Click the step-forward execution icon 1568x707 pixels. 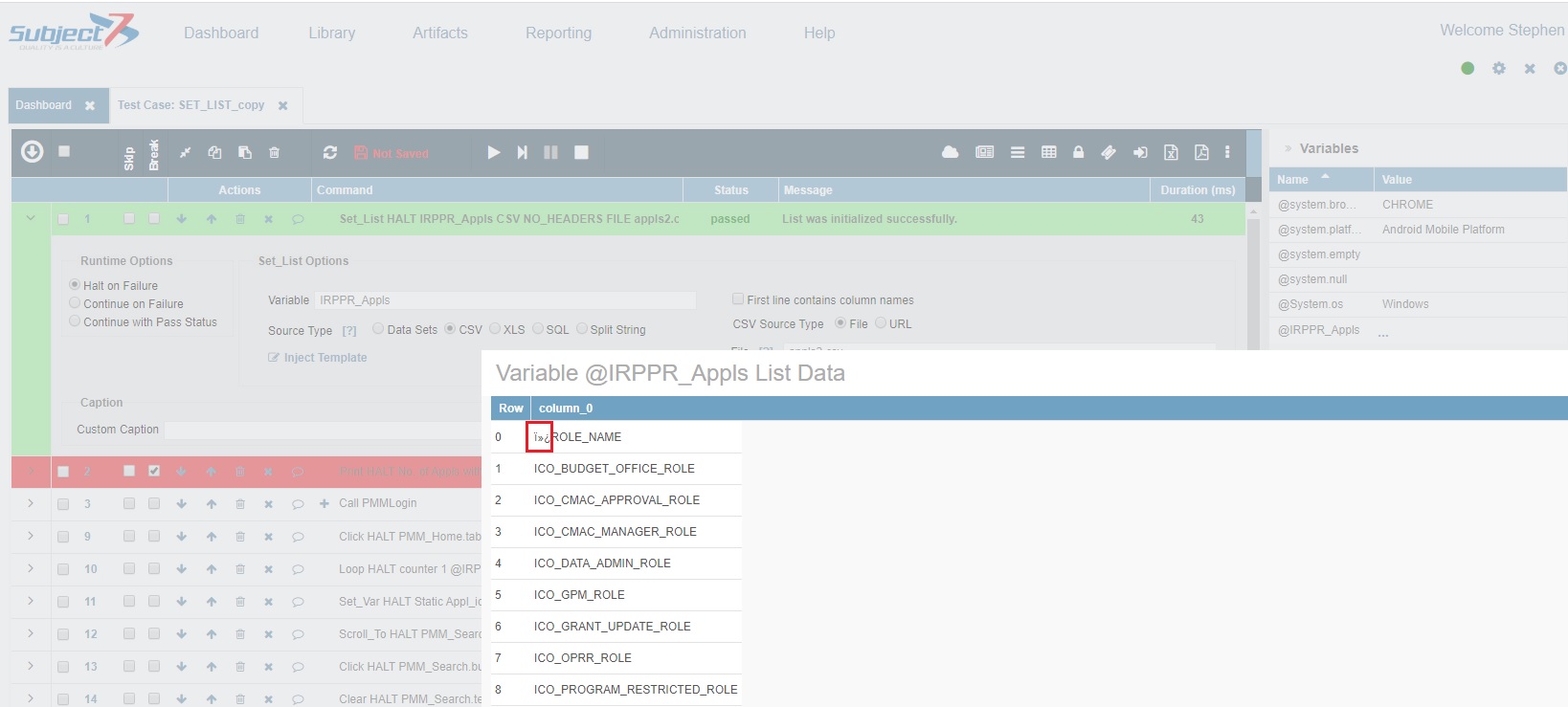[522, 152]
